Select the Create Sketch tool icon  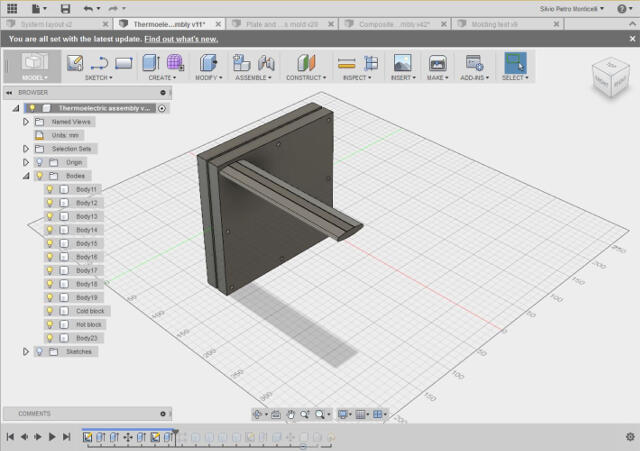point(75,63)
